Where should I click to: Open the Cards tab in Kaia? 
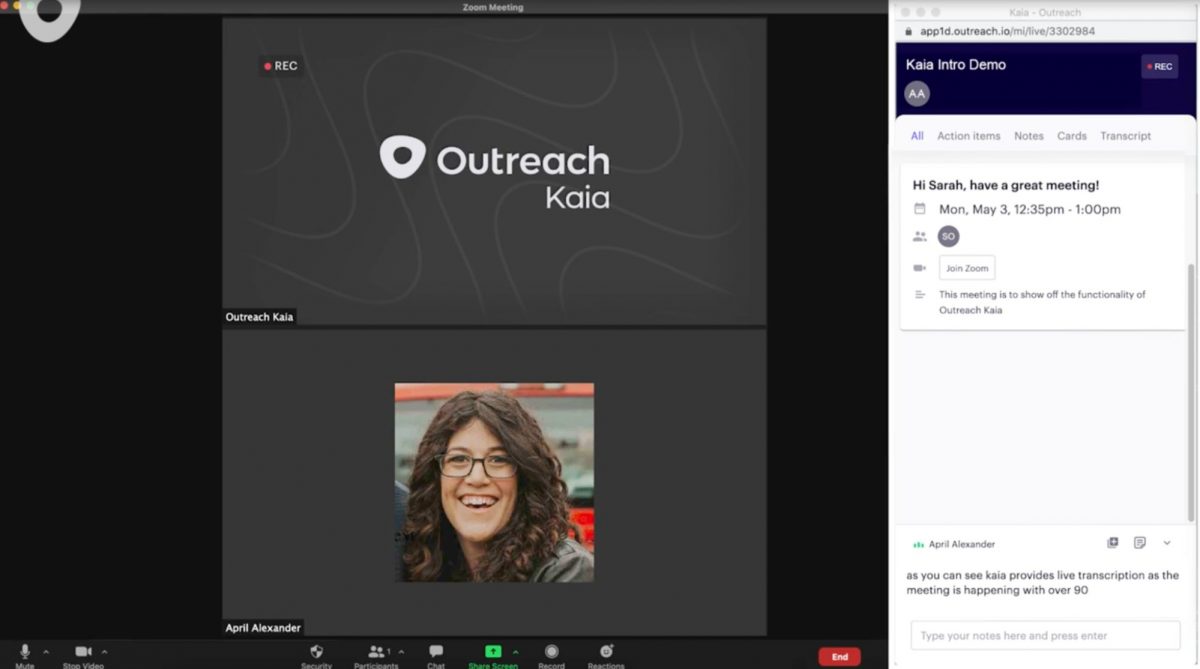[1071, 136]
